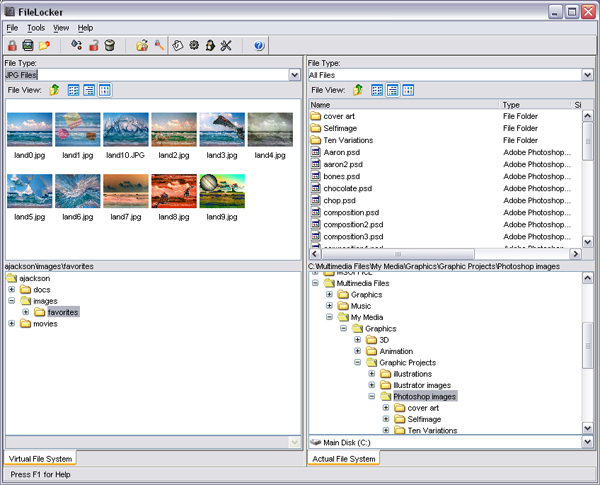Open the Help menu

pos(85,28)
